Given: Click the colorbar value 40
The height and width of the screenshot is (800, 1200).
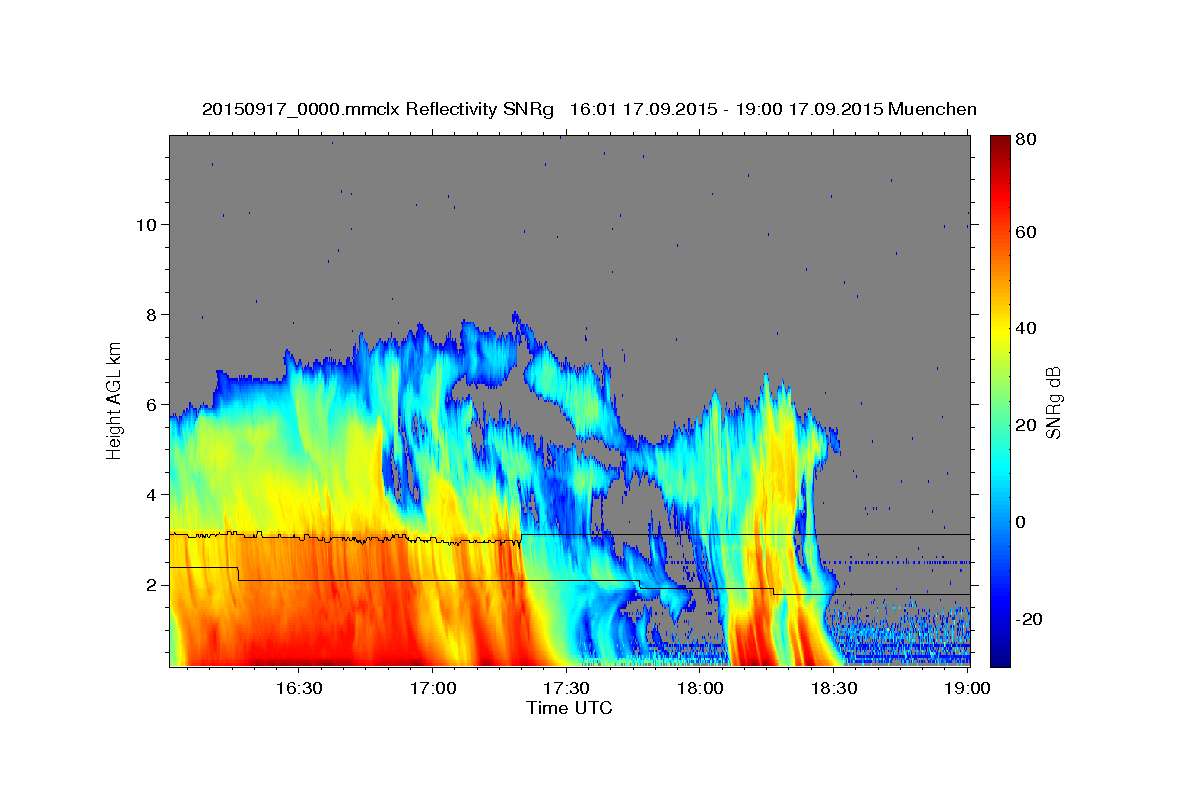Looking at the screenshot, I should click(x=1028, y=328).
